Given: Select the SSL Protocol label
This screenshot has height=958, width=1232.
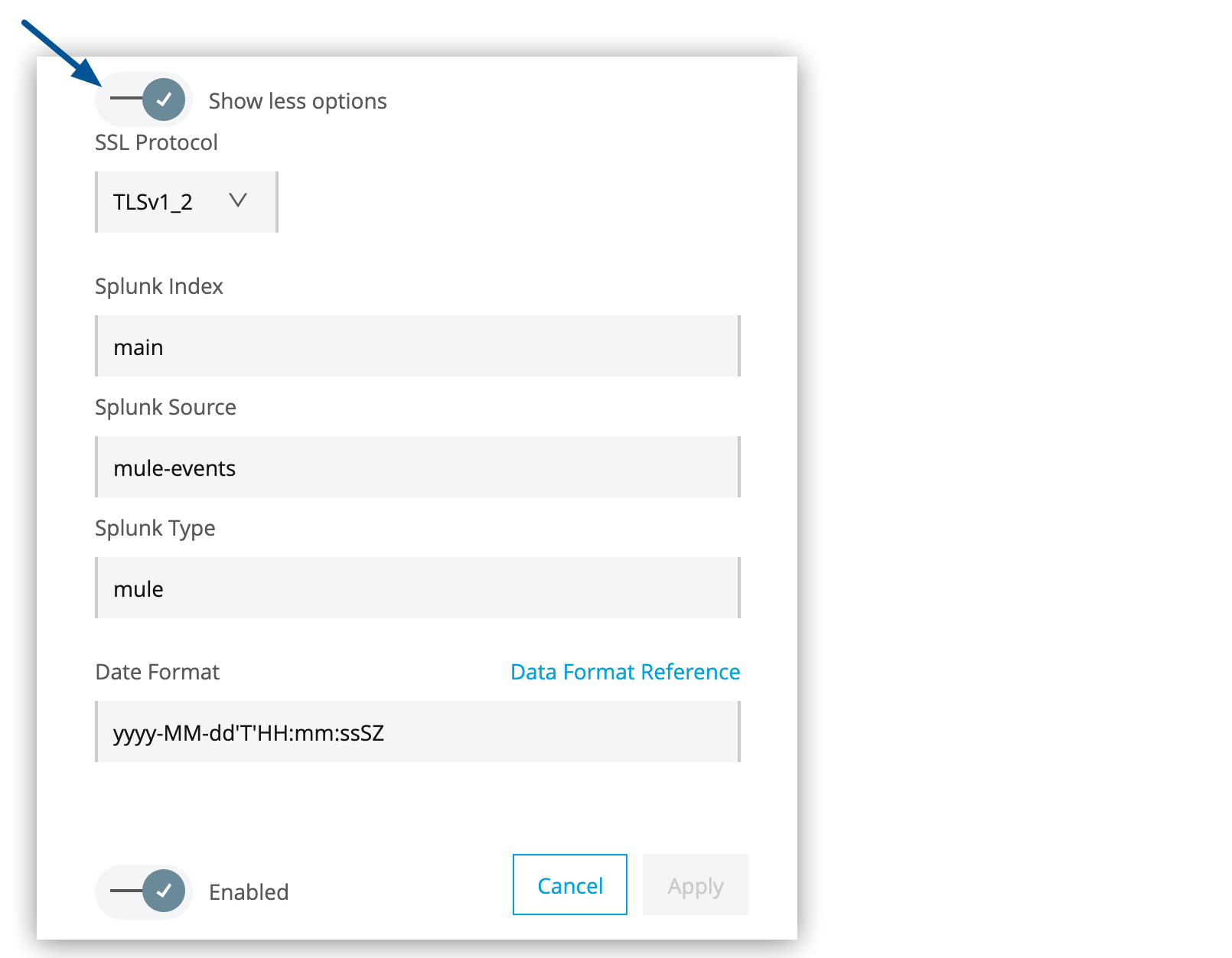Looking at the screenshot, I should (x=155, y=142).
